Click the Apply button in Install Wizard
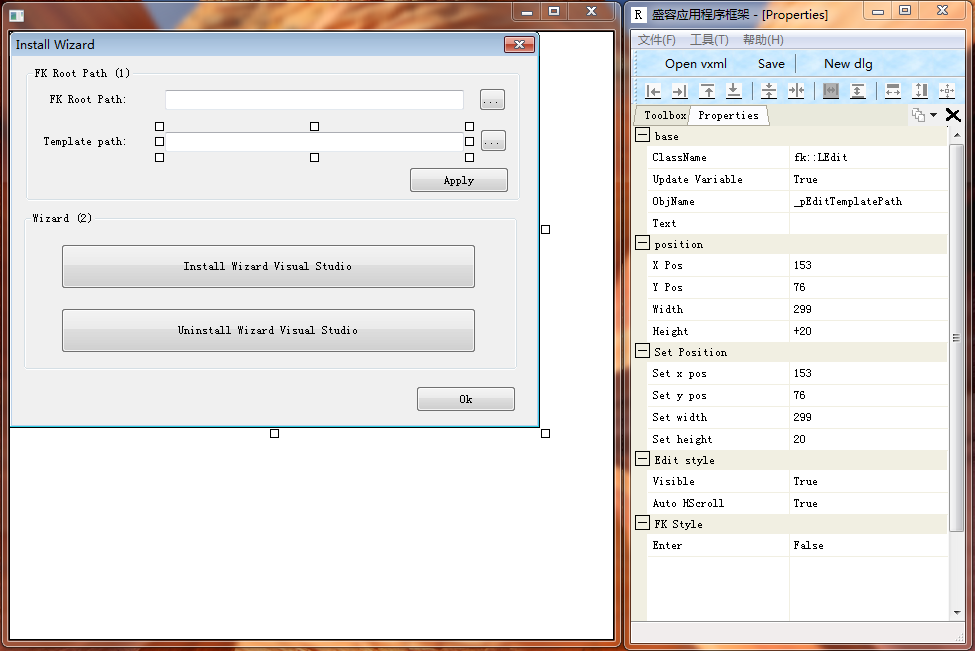Screen dimensions: 975x651 pyautogui.click(x=459, y=180)
